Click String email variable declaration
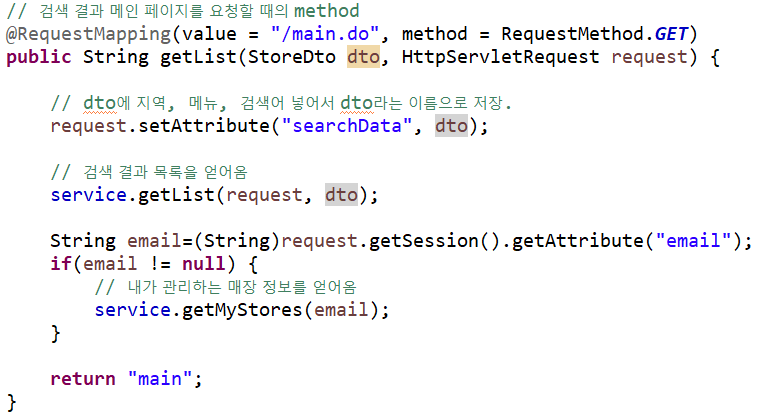The height and width of the screenshot is (417, 758). pyautogui.click(x=116, y=241)
